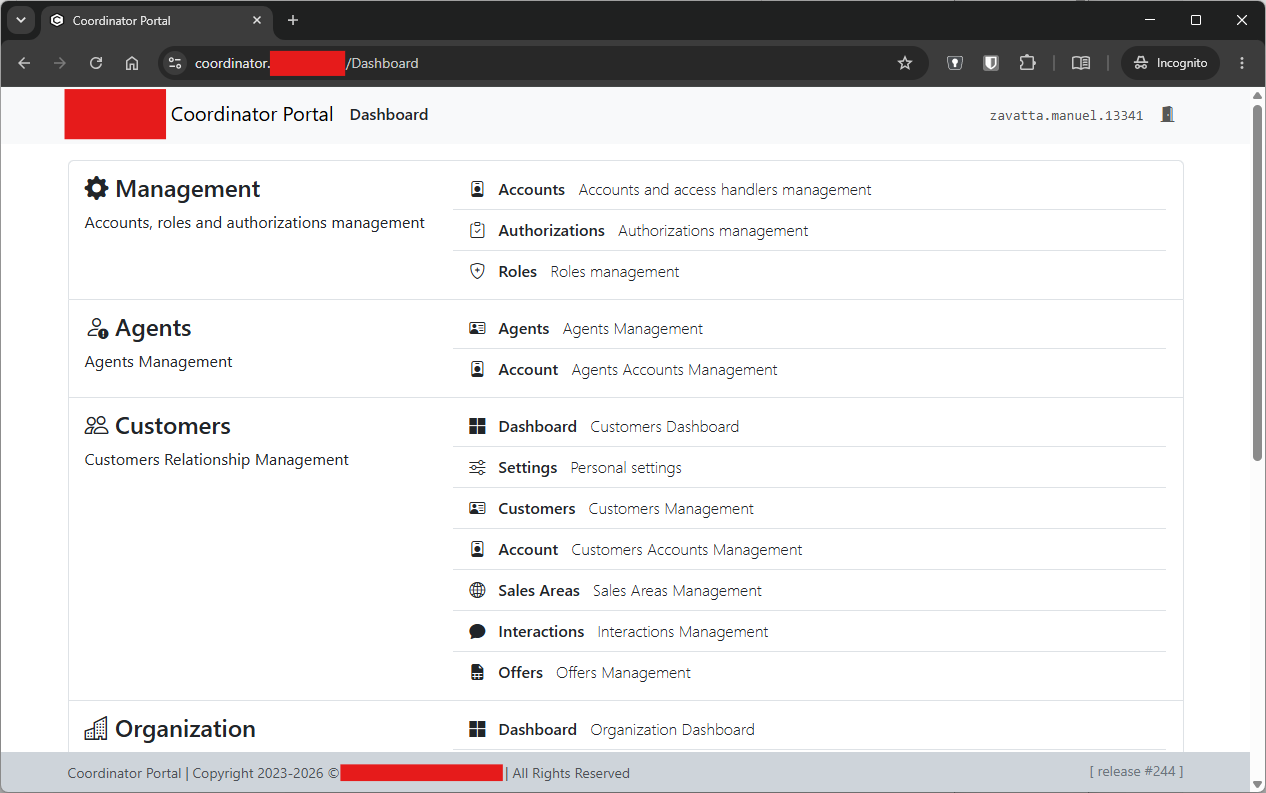Go back to previous page
Screen dimensions: 1266x793
[x=24, y=63]
